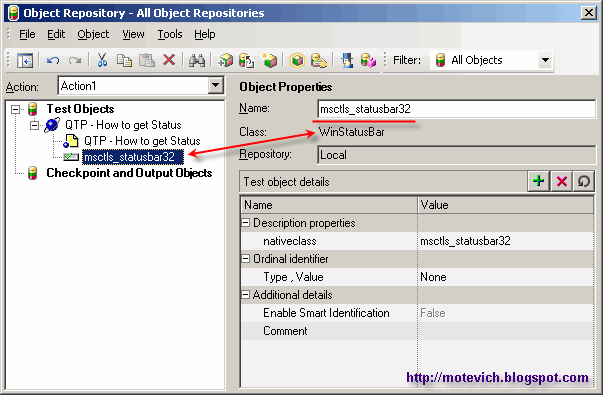This screenshot has width=603, height=395.
Task: Open the File menu
Action: (27, 34)
